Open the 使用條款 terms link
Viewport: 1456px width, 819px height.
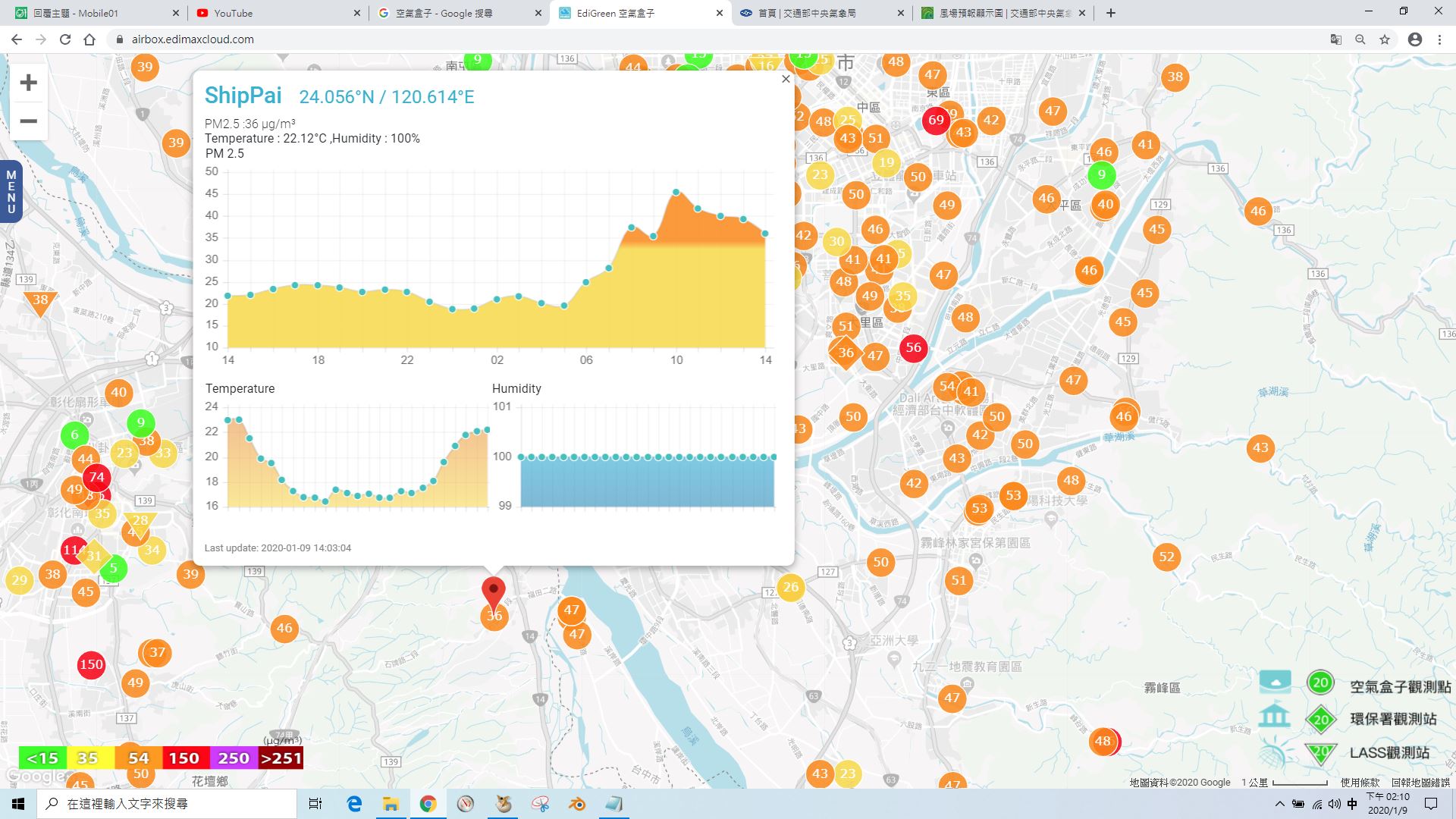[1360, 783]
